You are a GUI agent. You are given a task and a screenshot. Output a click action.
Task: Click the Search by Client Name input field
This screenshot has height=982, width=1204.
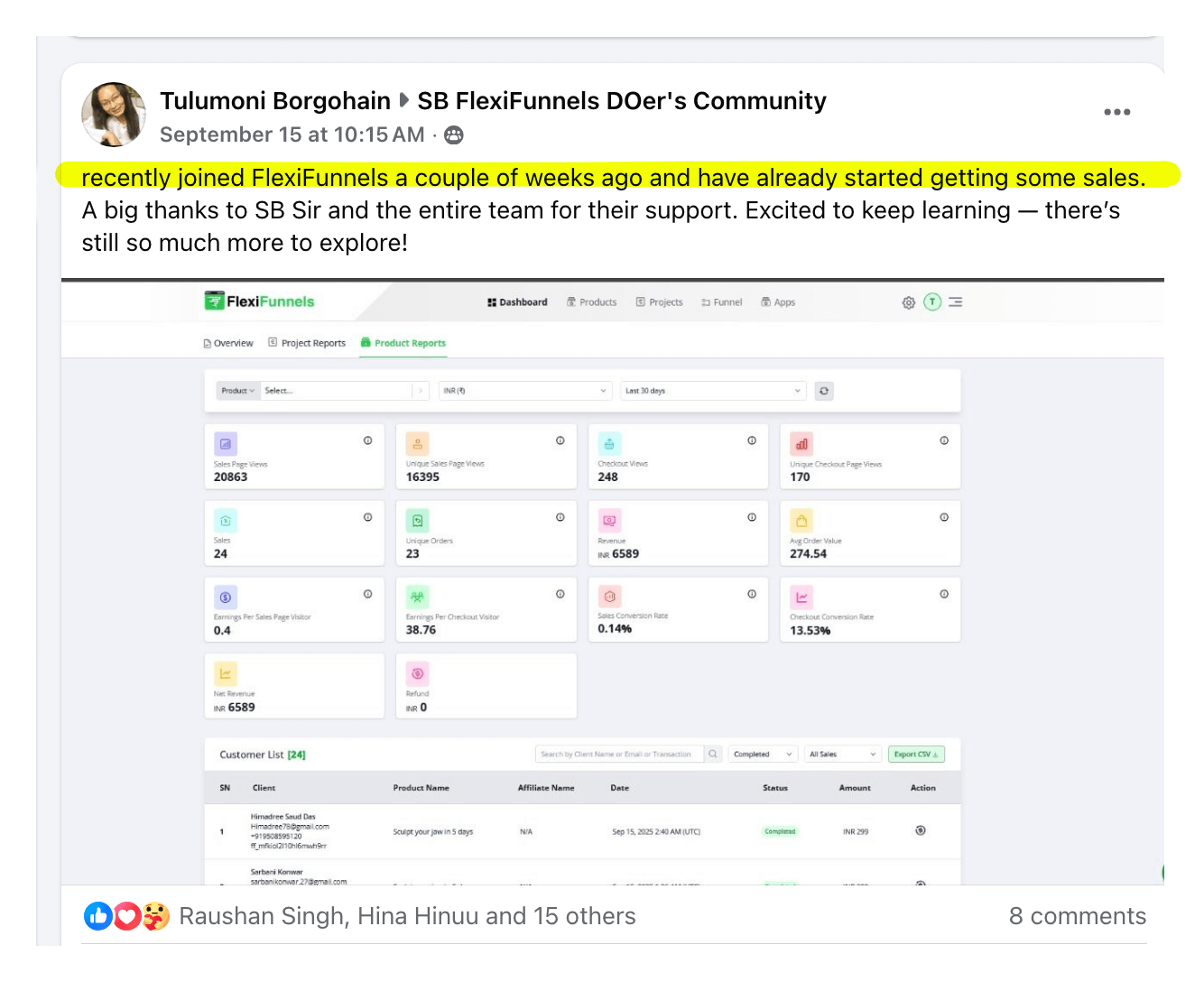pos(618,755)
